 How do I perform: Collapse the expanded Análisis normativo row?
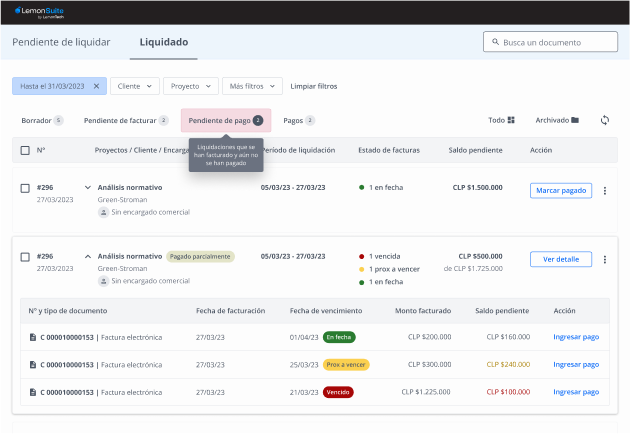point(88,256)
